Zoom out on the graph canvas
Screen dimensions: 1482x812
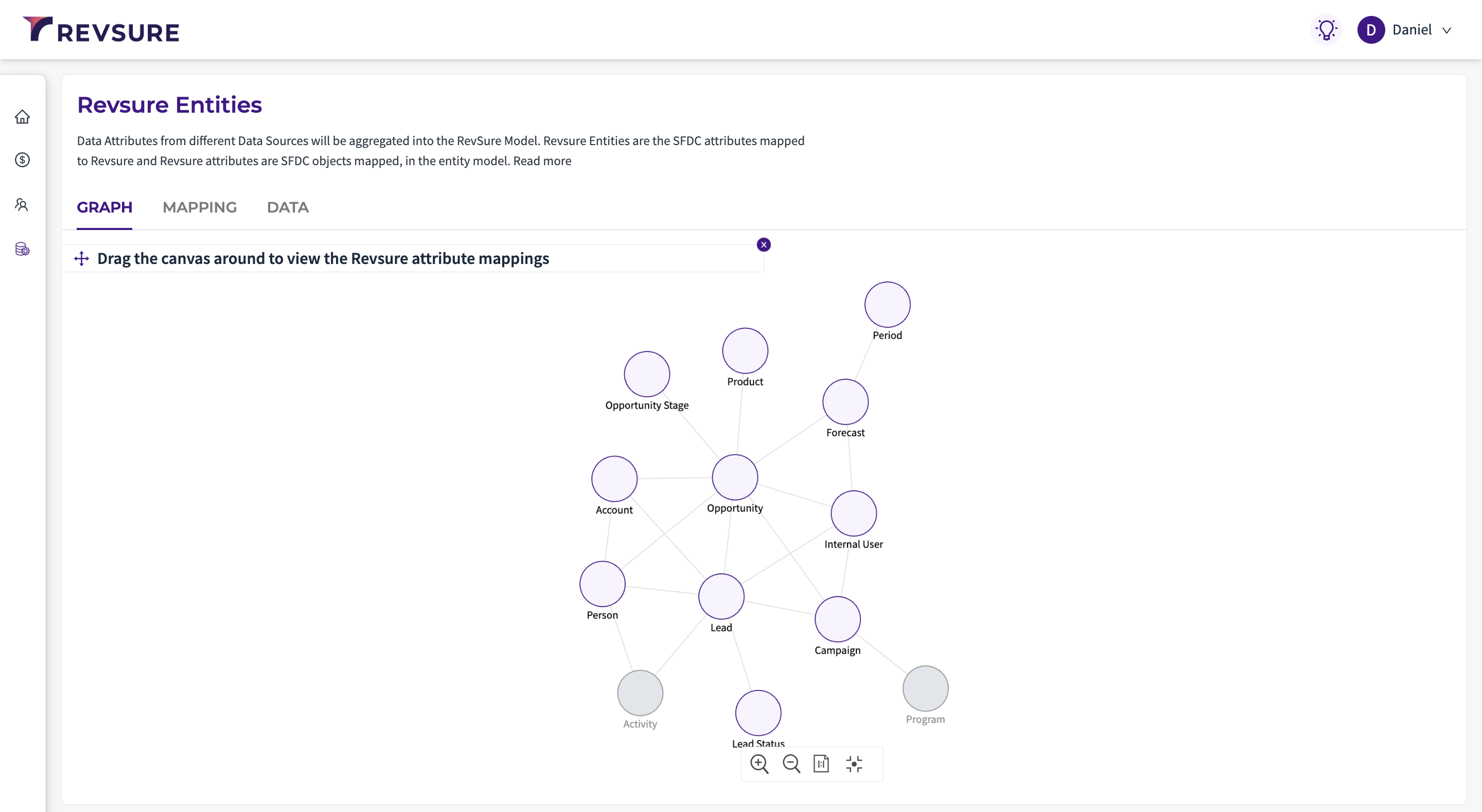pyautogui.click(x=791, y=764)
